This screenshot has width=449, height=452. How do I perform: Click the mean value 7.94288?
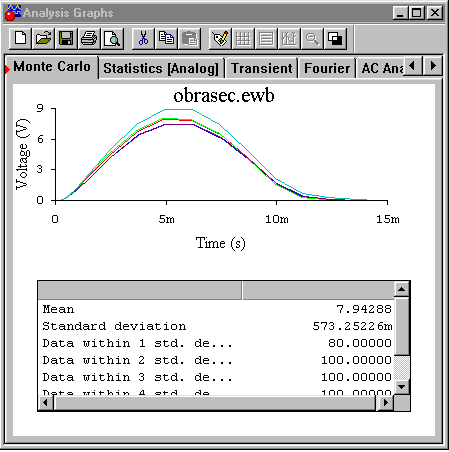364,309
